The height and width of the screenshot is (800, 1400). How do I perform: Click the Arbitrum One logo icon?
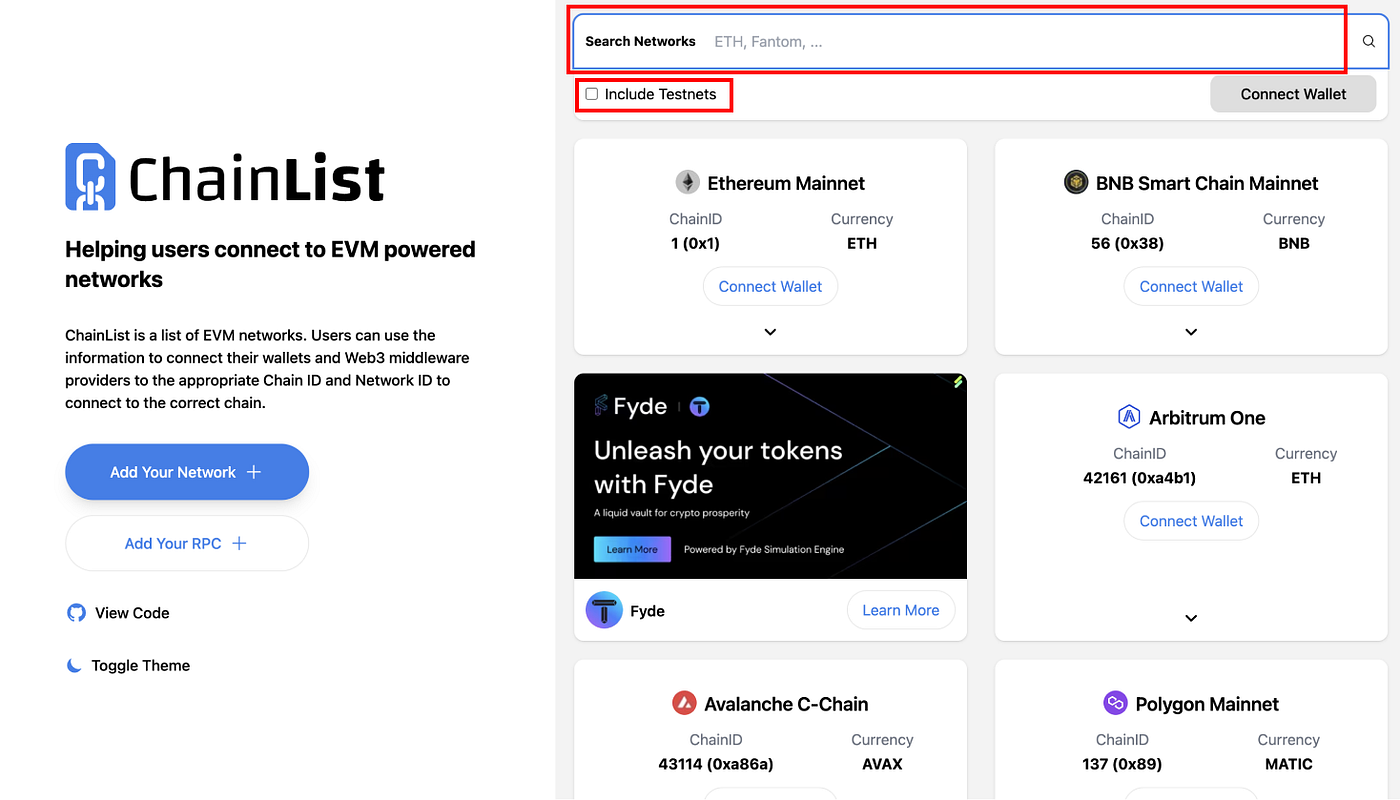1129,417
